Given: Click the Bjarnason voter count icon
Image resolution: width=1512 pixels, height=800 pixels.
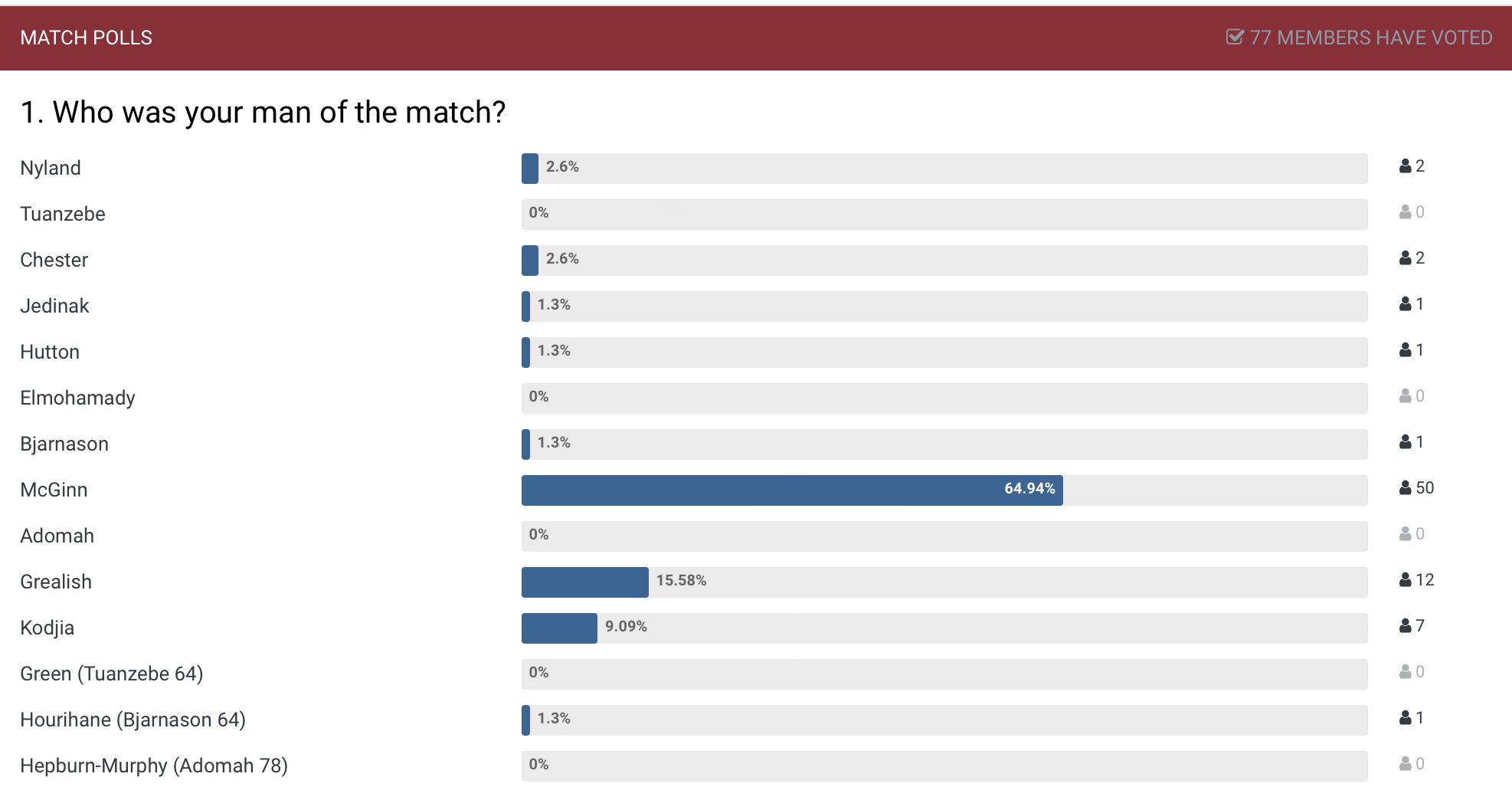Looking at the screenshot, I should (1406, 441).
